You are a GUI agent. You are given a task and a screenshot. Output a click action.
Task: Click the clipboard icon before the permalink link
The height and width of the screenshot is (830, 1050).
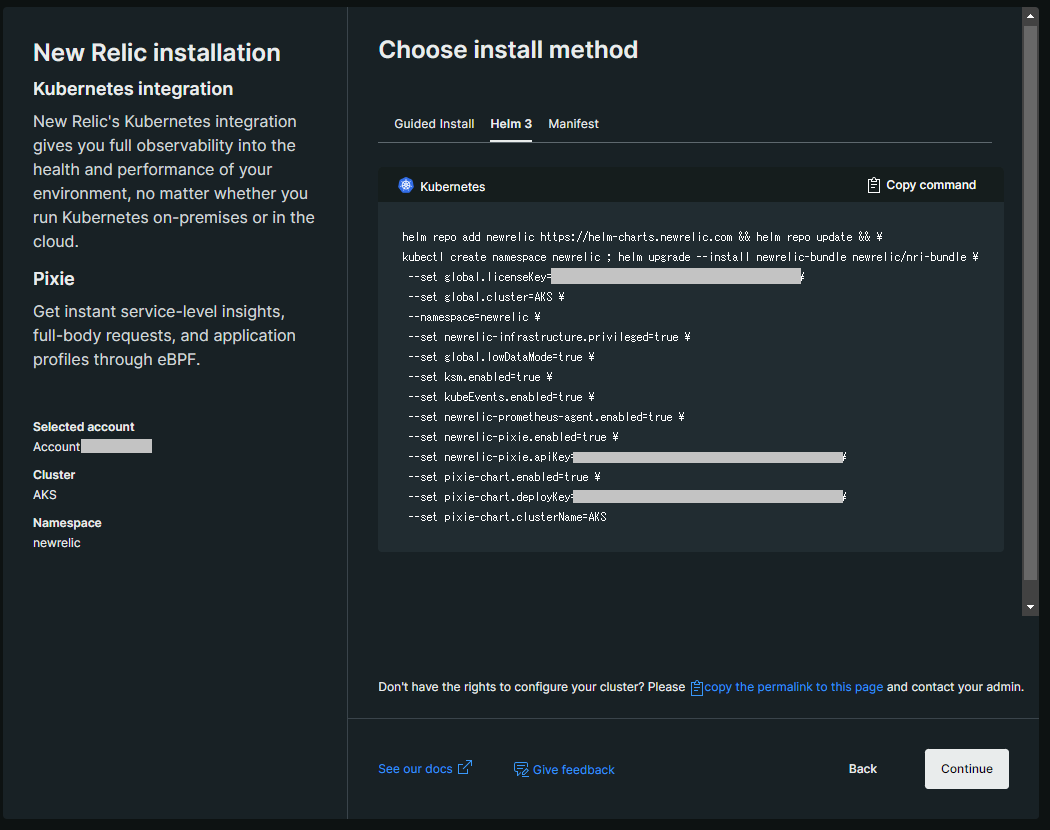697,688
